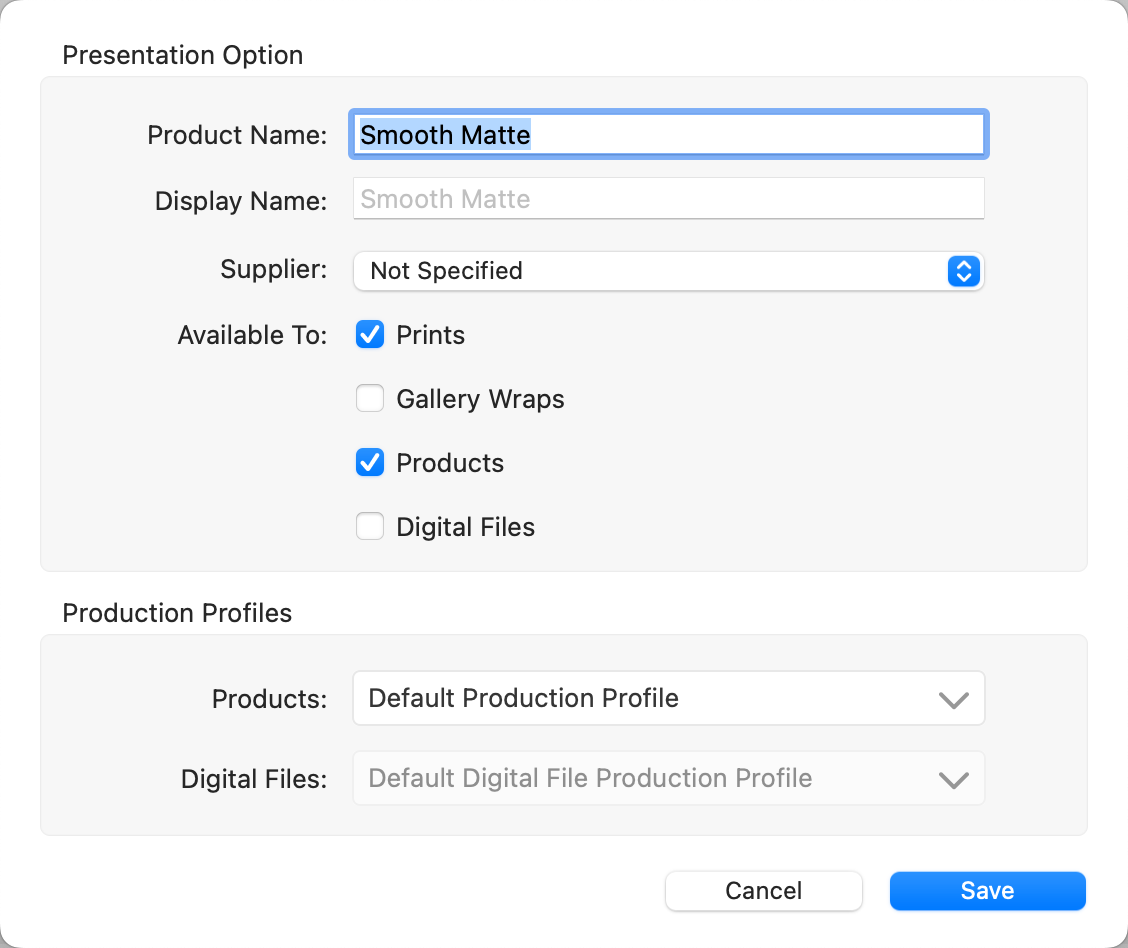Screen dimensions: 1128x948
Task: Click the 'Prints' checkbox label text
Action: click(430, 336)
